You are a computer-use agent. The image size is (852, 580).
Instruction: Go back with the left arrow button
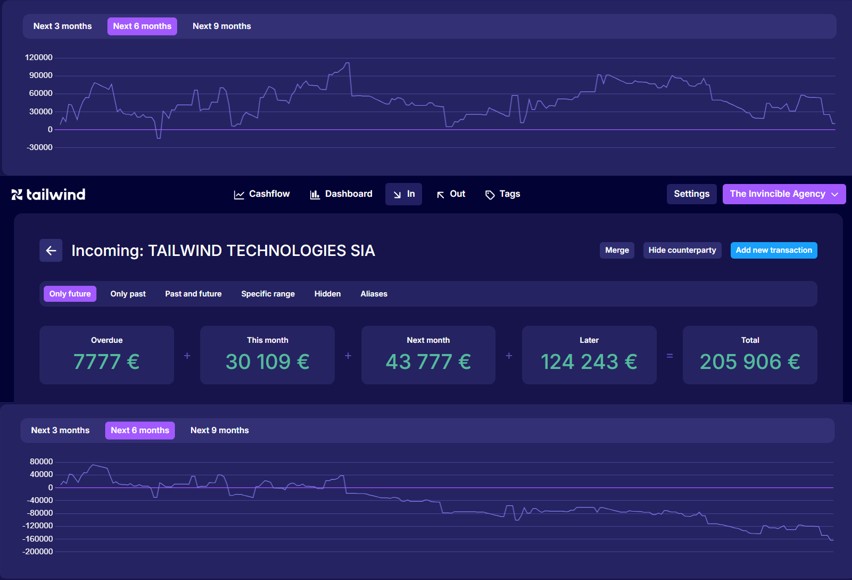point(51,251)
